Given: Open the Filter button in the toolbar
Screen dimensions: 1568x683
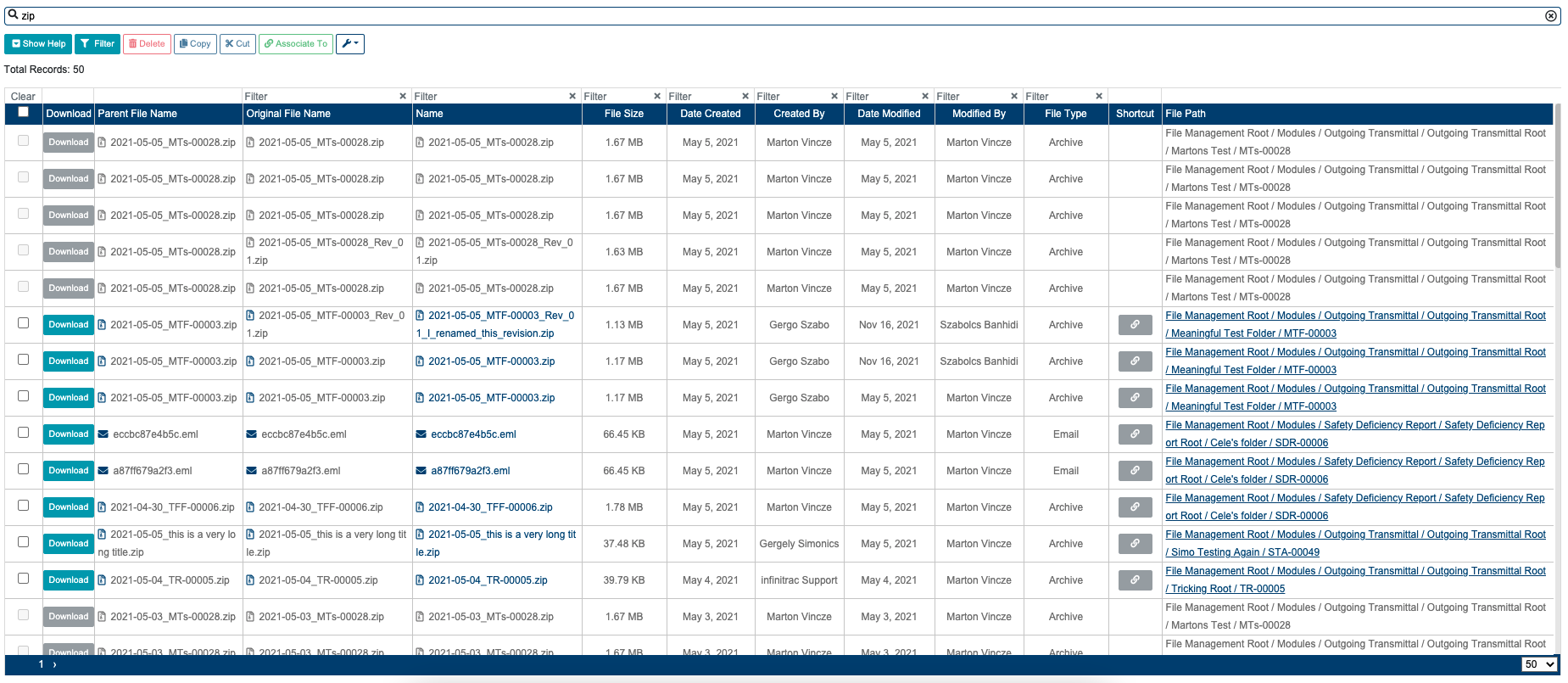Looking at the screenshot, I should 98,43.
